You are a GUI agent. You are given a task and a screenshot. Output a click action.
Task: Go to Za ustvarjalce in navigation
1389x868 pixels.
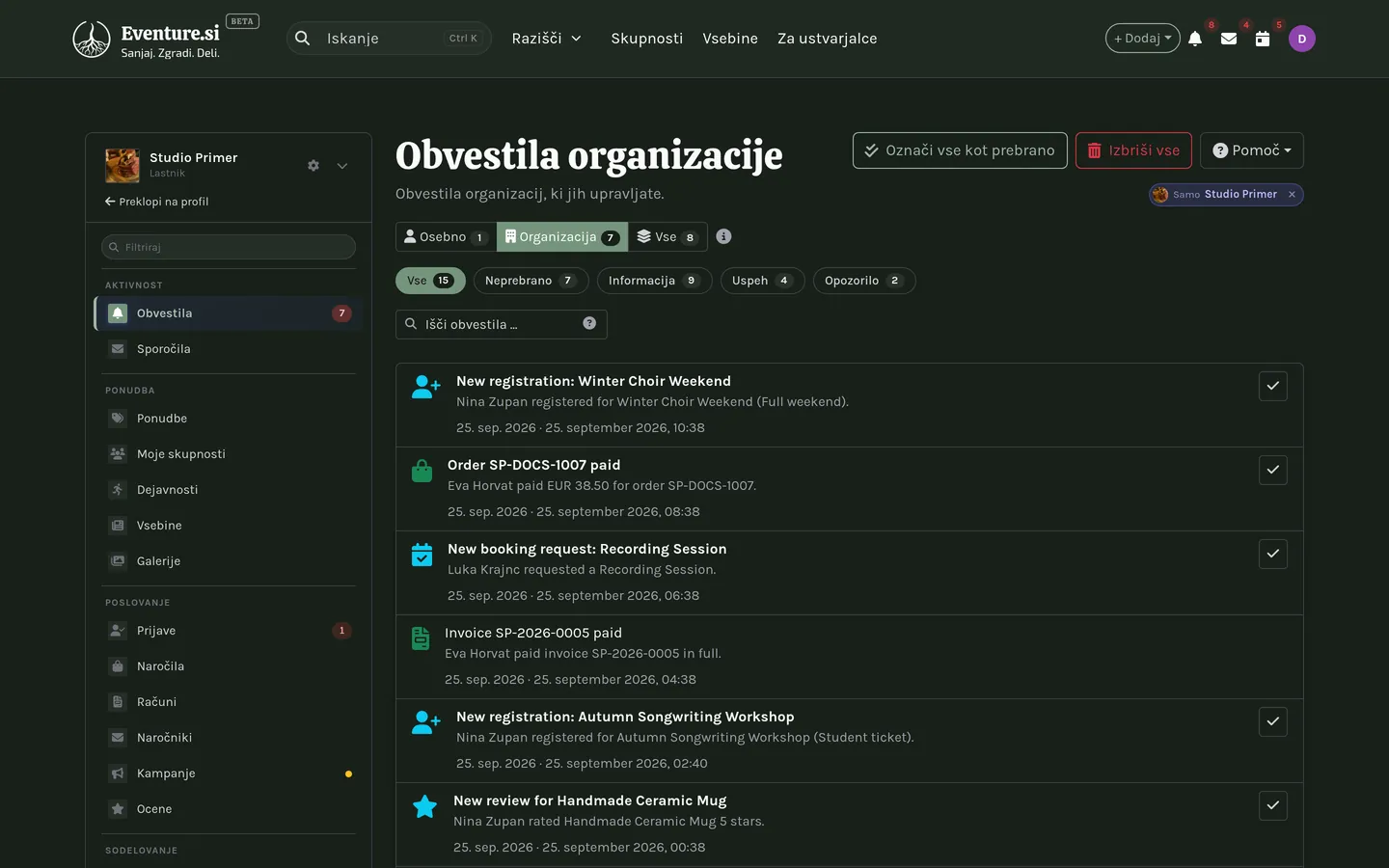[x=828, y=39]
